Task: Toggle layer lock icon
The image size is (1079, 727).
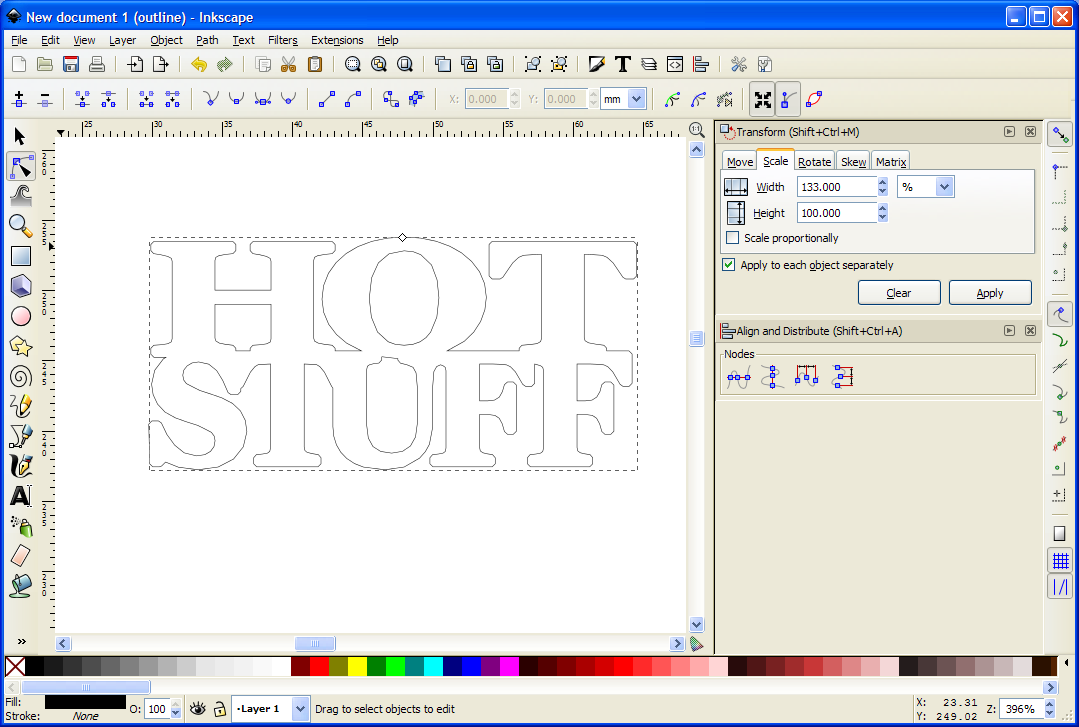Action: click(x=219, y=708)
